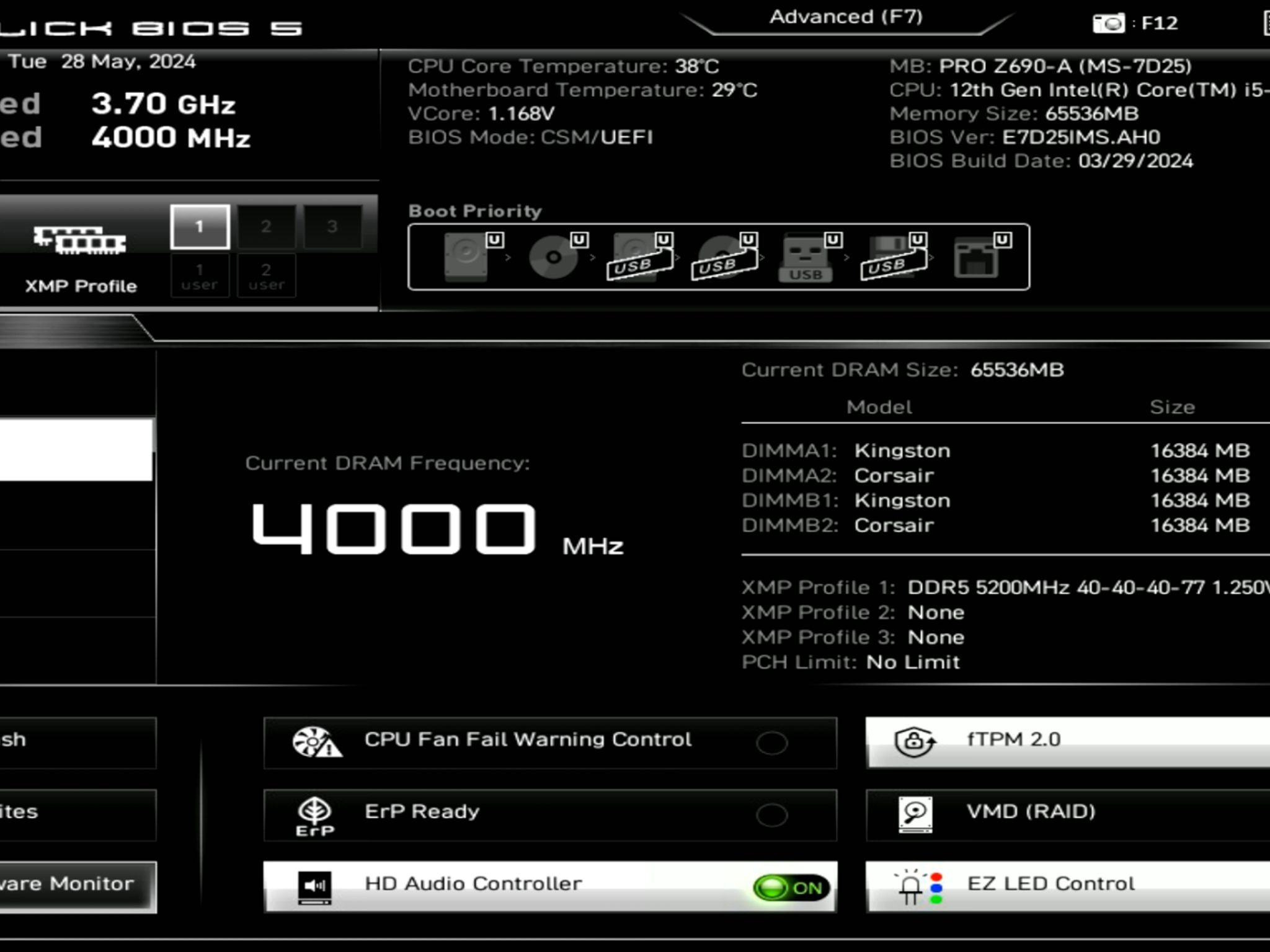Screen dimensions: 1270x952
Task: Click the HD Audio speaker icon
Action: 315,888
